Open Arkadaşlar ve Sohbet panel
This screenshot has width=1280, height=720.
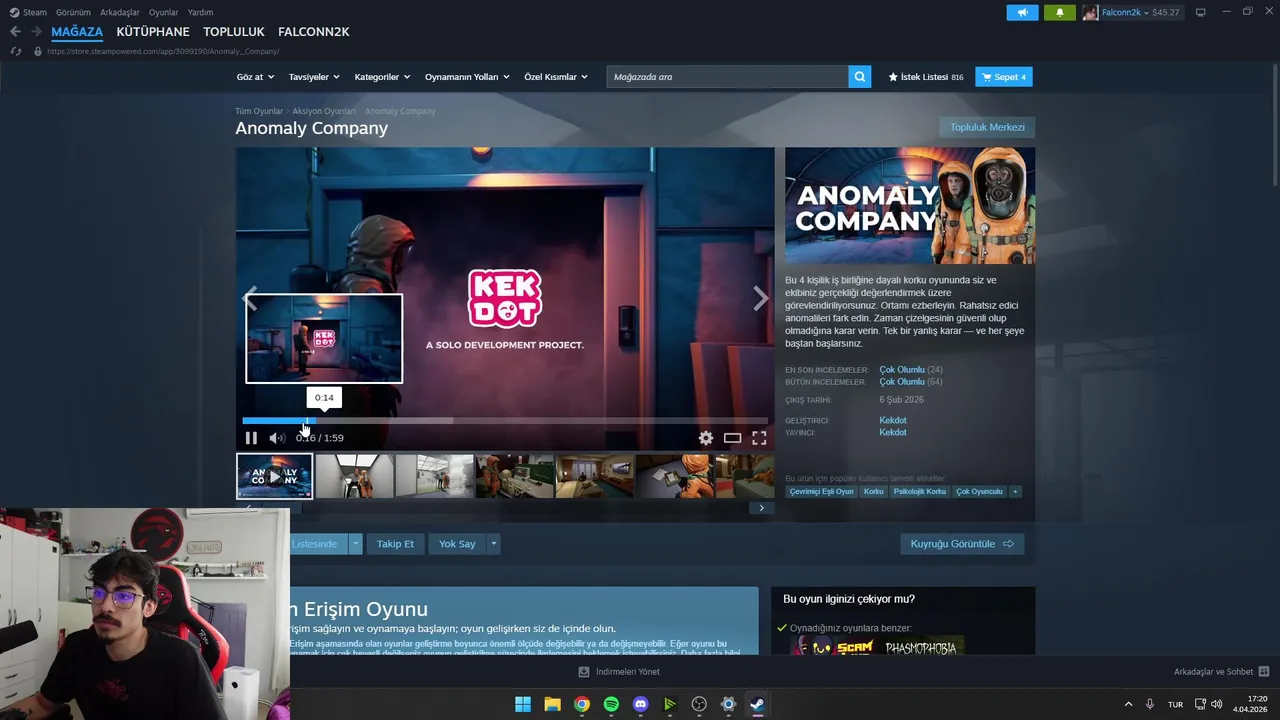[x=1221, y=672]
